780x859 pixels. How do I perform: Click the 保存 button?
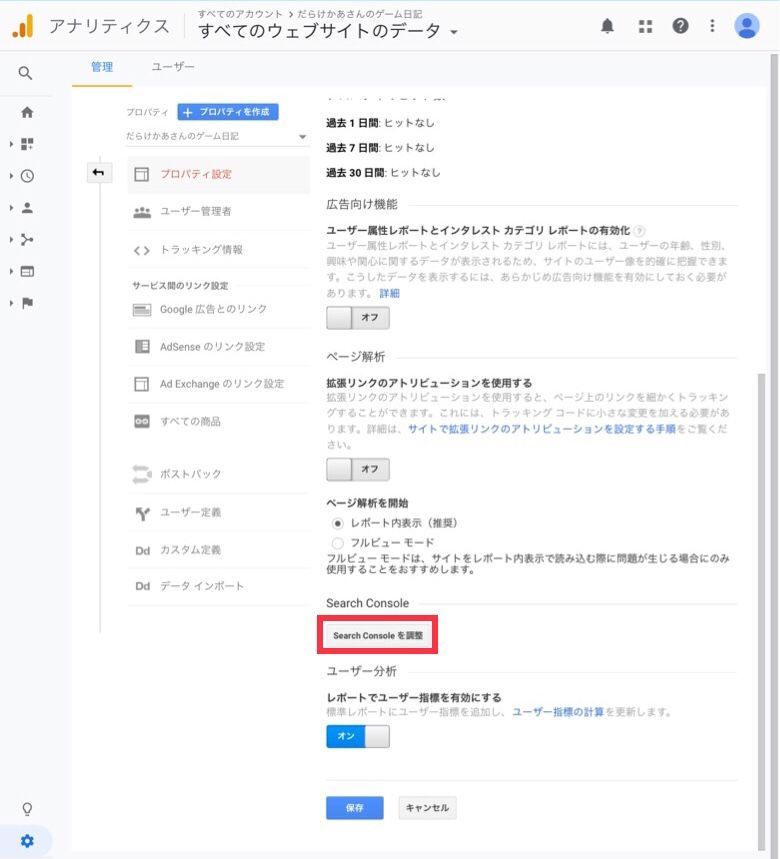[354, 808]
